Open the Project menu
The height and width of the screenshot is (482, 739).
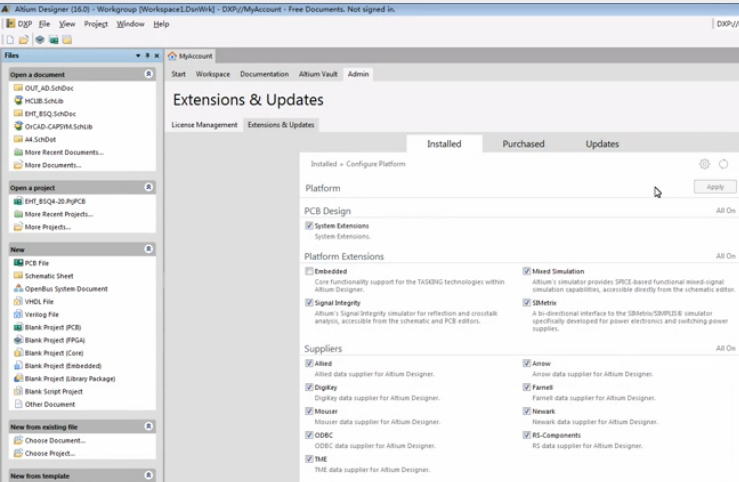point(96,24)
